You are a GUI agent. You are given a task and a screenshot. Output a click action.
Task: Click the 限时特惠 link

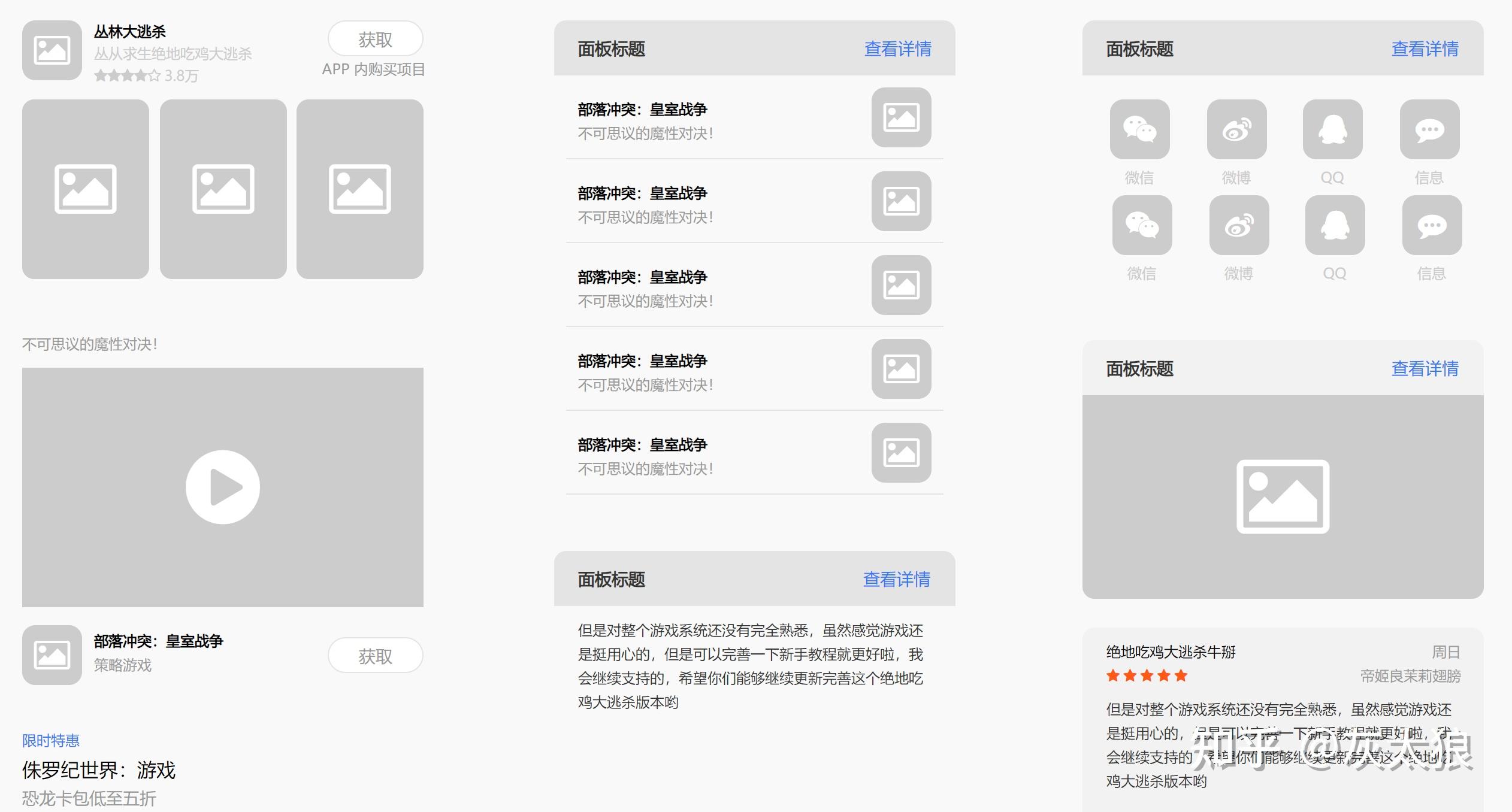click(x=50, y=740)
